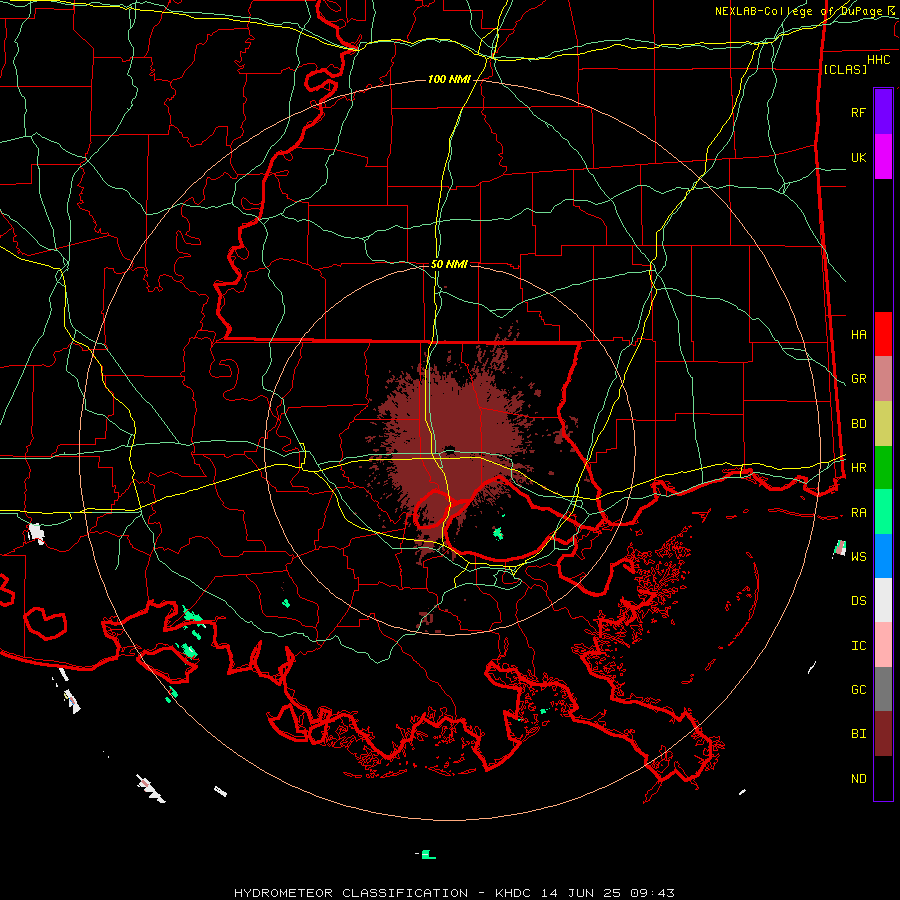Click the BI brown legend swatch

(x=883, y=734)
